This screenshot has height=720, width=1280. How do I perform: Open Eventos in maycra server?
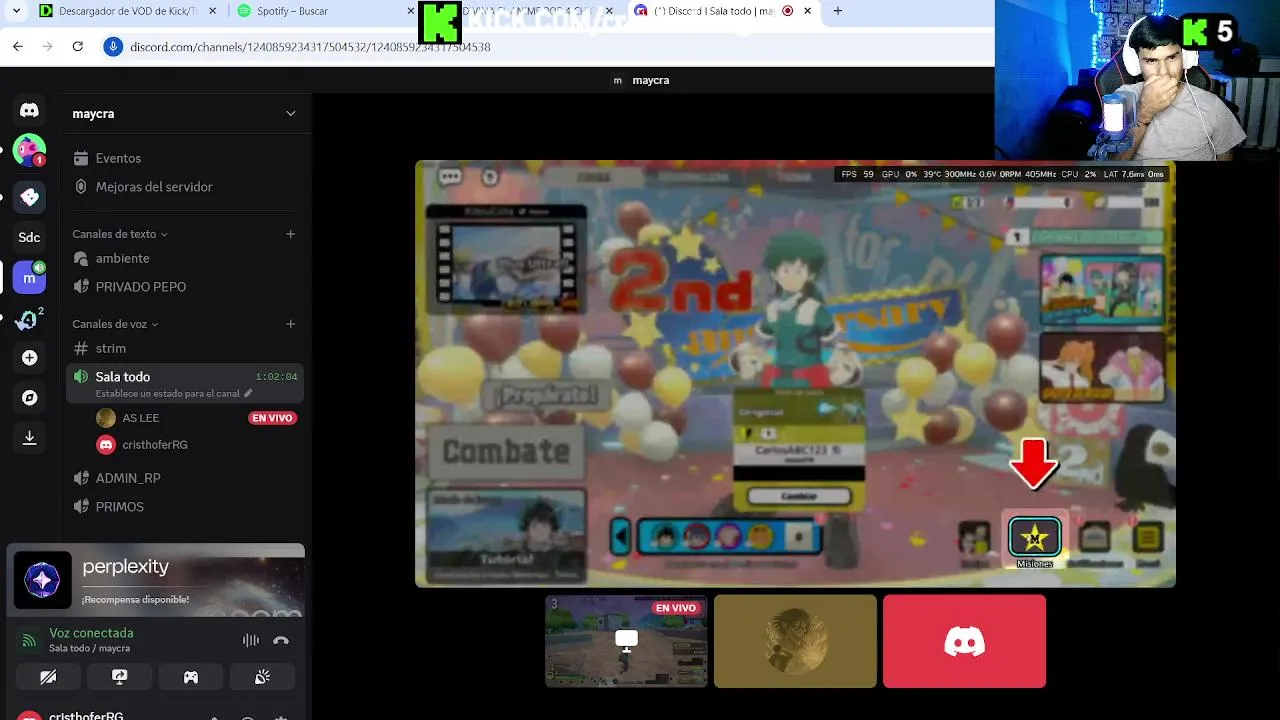click(185, 158)
